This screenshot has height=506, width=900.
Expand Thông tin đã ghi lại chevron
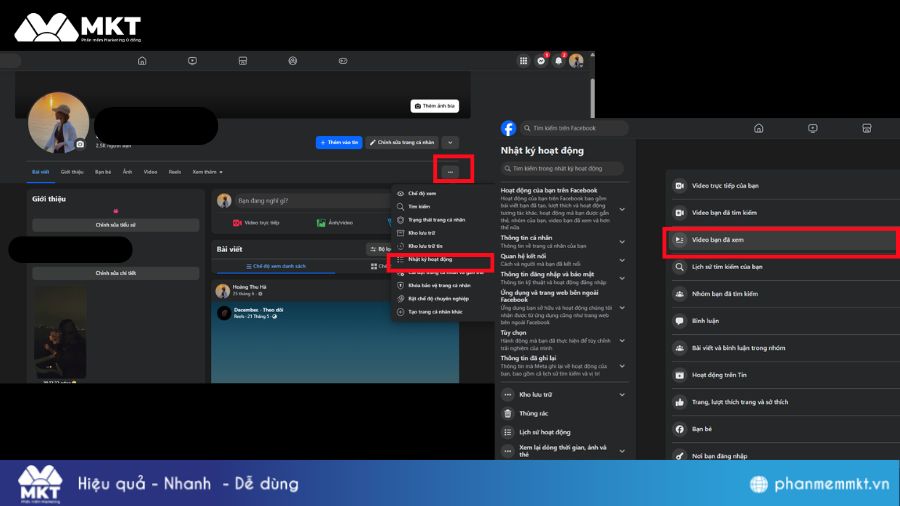click(x=622, y=366)
